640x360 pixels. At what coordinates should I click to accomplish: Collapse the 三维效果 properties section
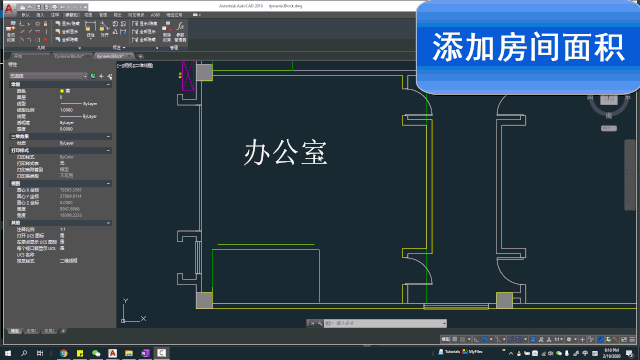tap(108, 137)
